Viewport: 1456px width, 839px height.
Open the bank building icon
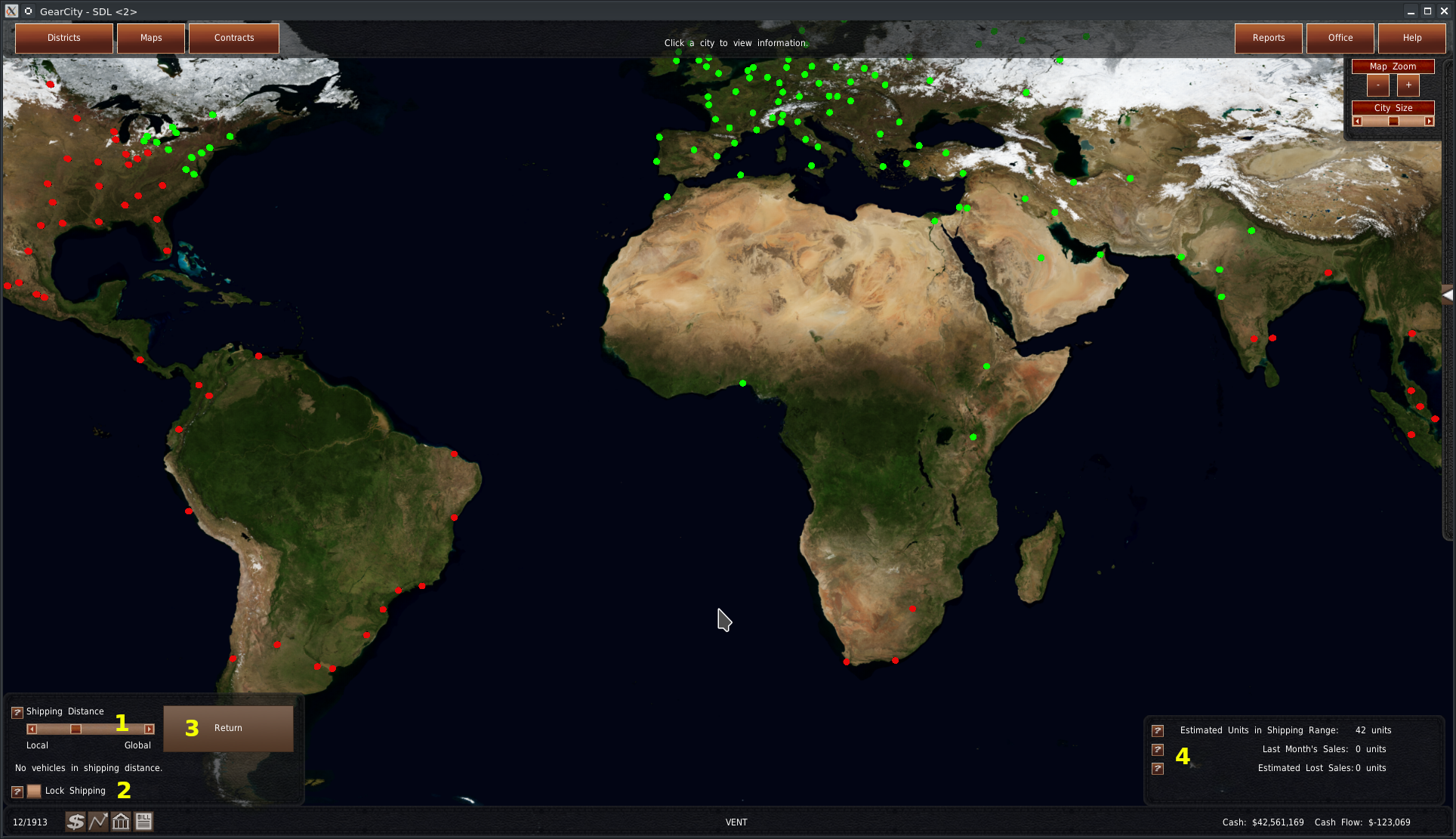pyautogui.click(x=121, y=822)
